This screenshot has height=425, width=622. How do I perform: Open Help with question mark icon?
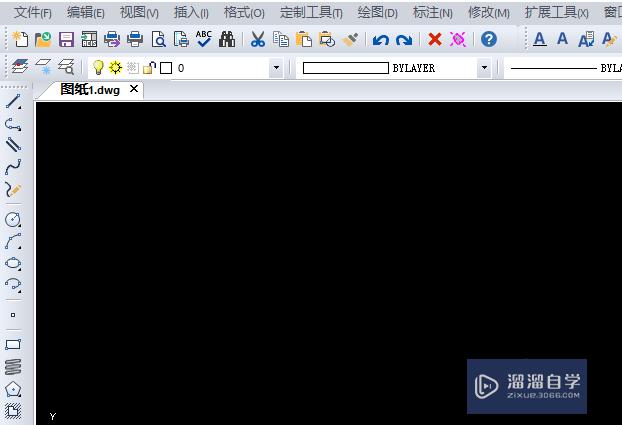coord(489,39)
